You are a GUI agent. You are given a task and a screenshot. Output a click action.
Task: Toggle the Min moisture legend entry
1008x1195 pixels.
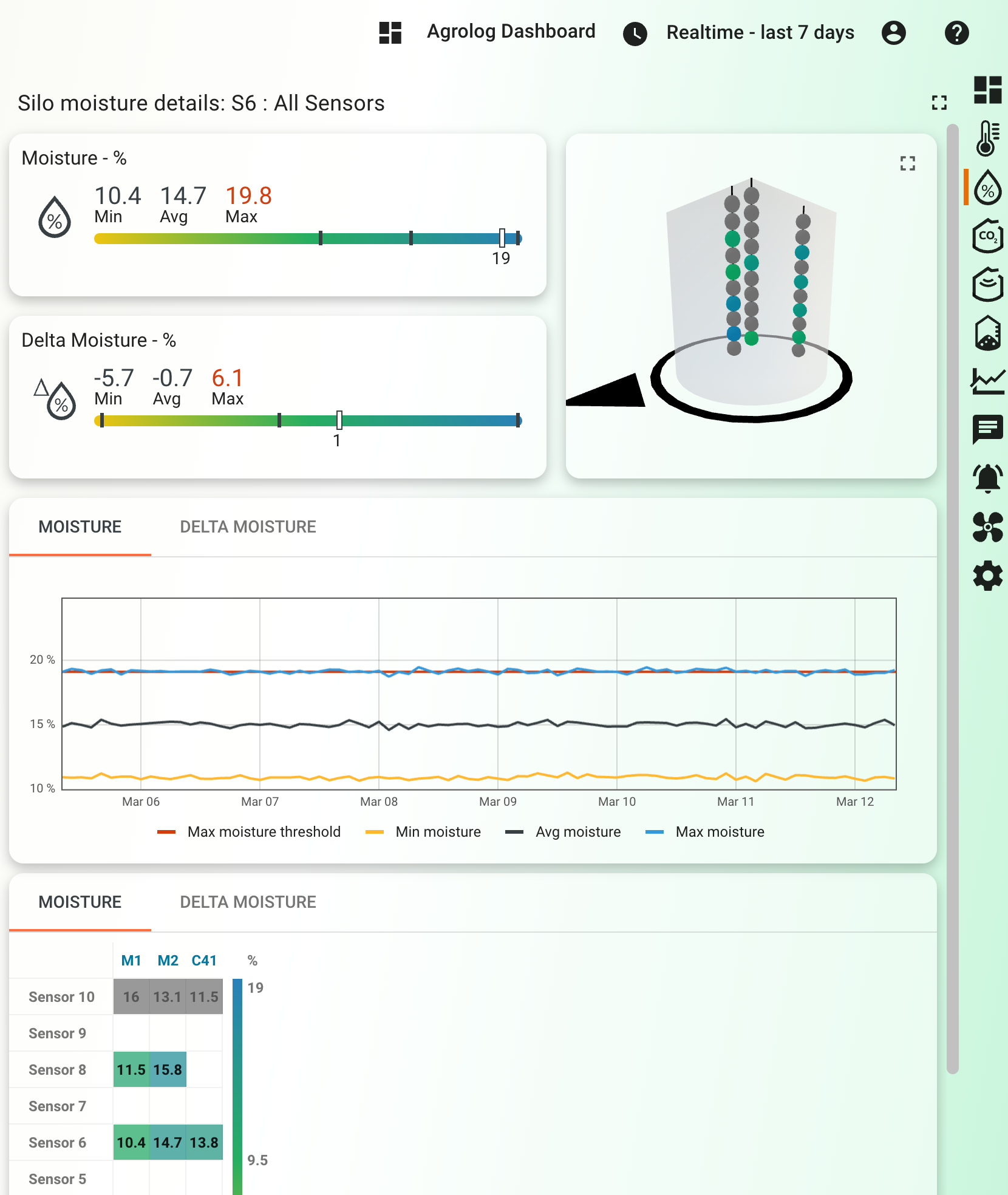coord(438,832)
